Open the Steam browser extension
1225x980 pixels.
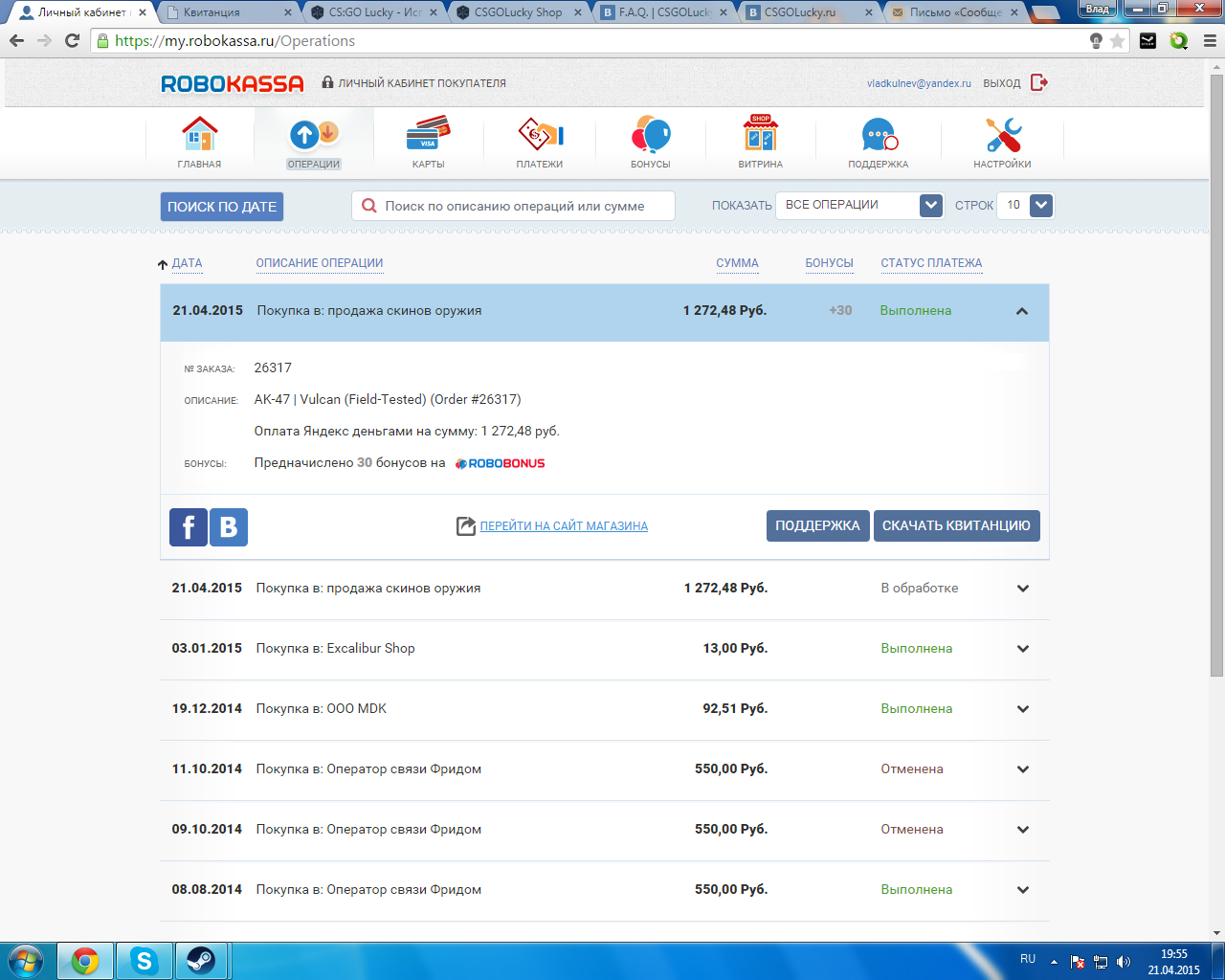1148,41
